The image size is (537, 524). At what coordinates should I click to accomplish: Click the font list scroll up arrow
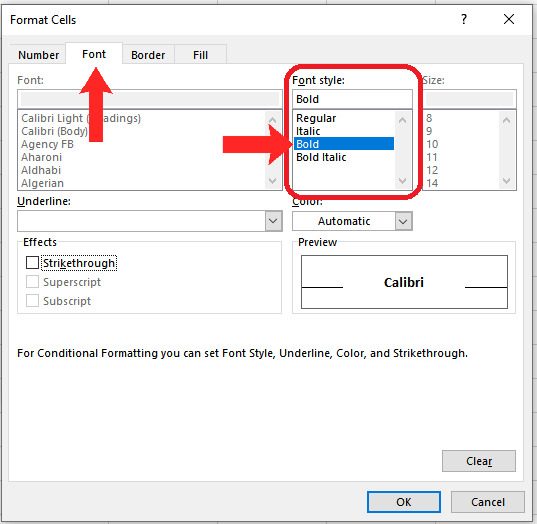coord(273,120)
